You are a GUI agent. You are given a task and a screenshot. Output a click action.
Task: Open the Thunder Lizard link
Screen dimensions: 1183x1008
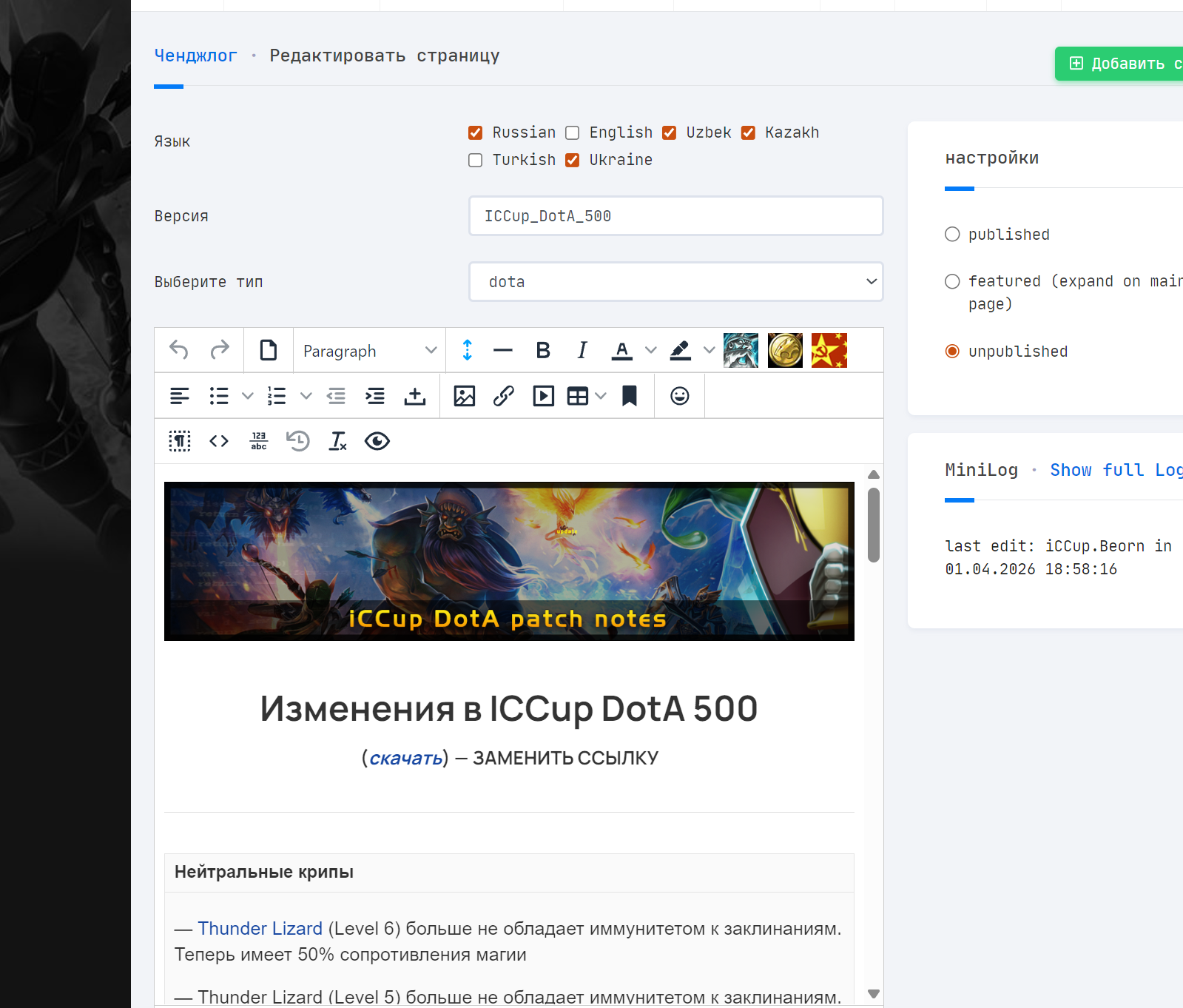tap(260, 929)
